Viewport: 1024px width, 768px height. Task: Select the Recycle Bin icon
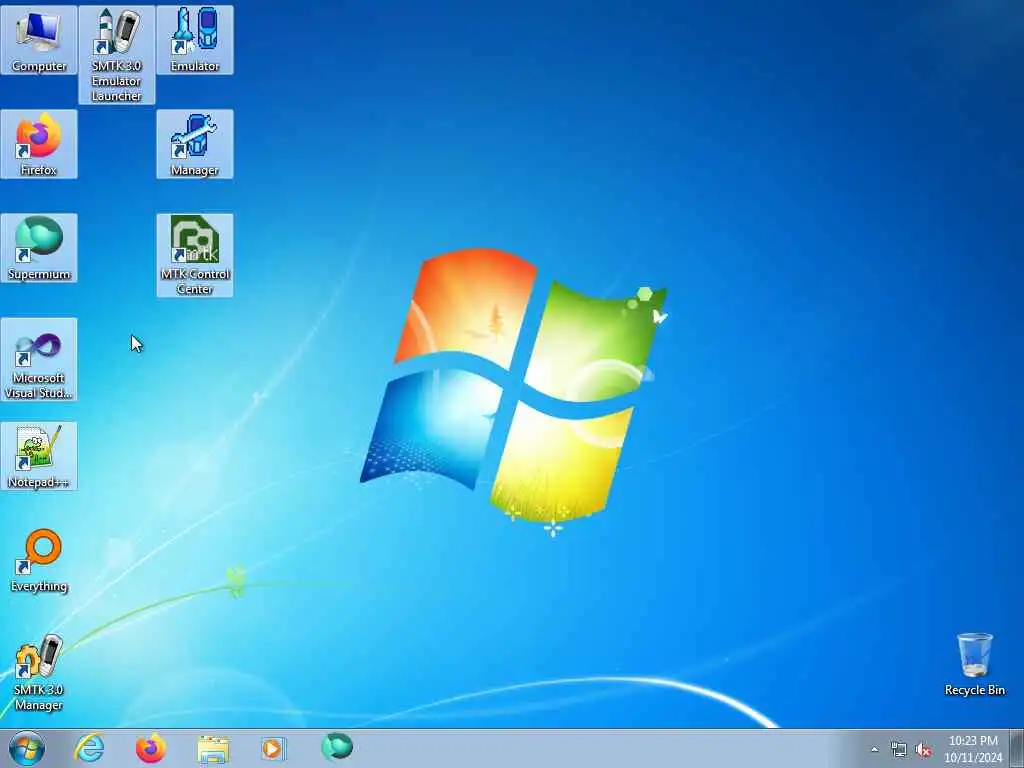click(x=974, y=664)
